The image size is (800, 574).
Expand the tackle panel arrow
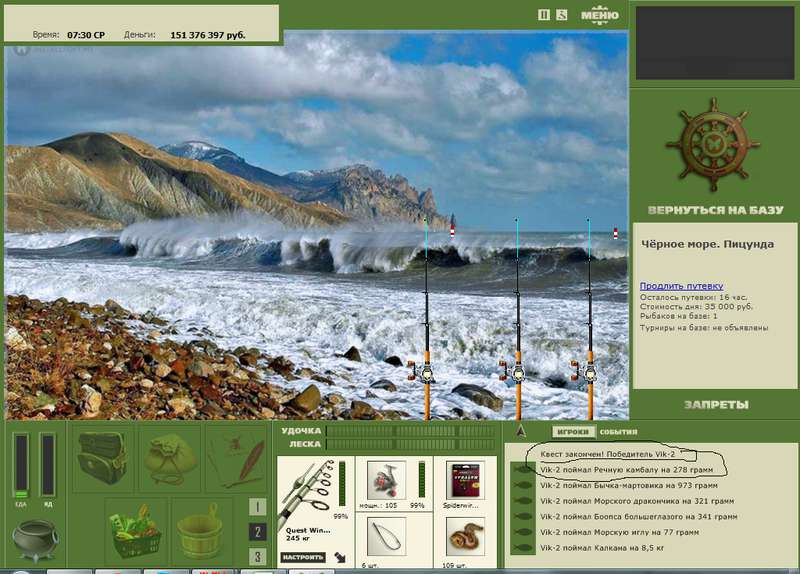(340, 557)
